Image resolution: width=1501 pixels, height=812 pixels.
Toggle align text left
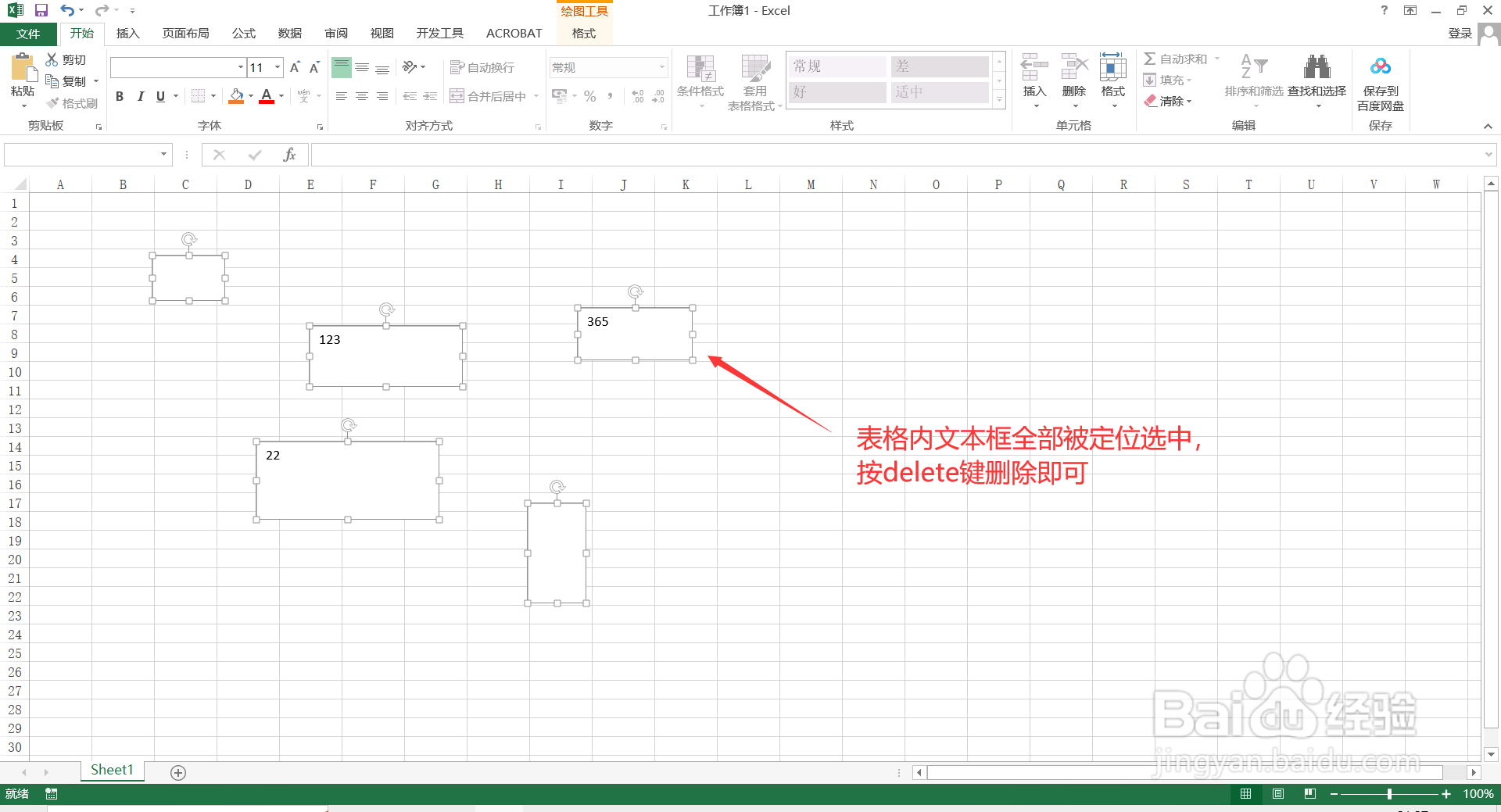click(x=342, y=96)
